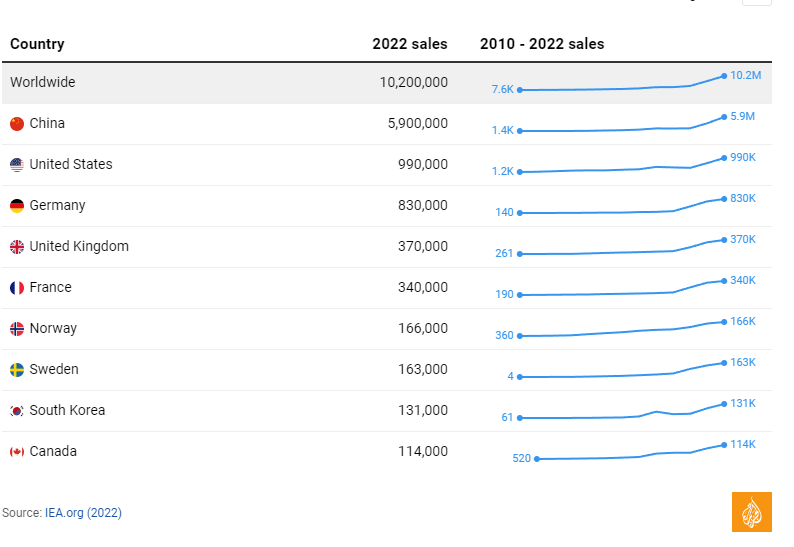Click the France flag icon
The height and width of the screenshot is (547, 794).
(17, 288)
